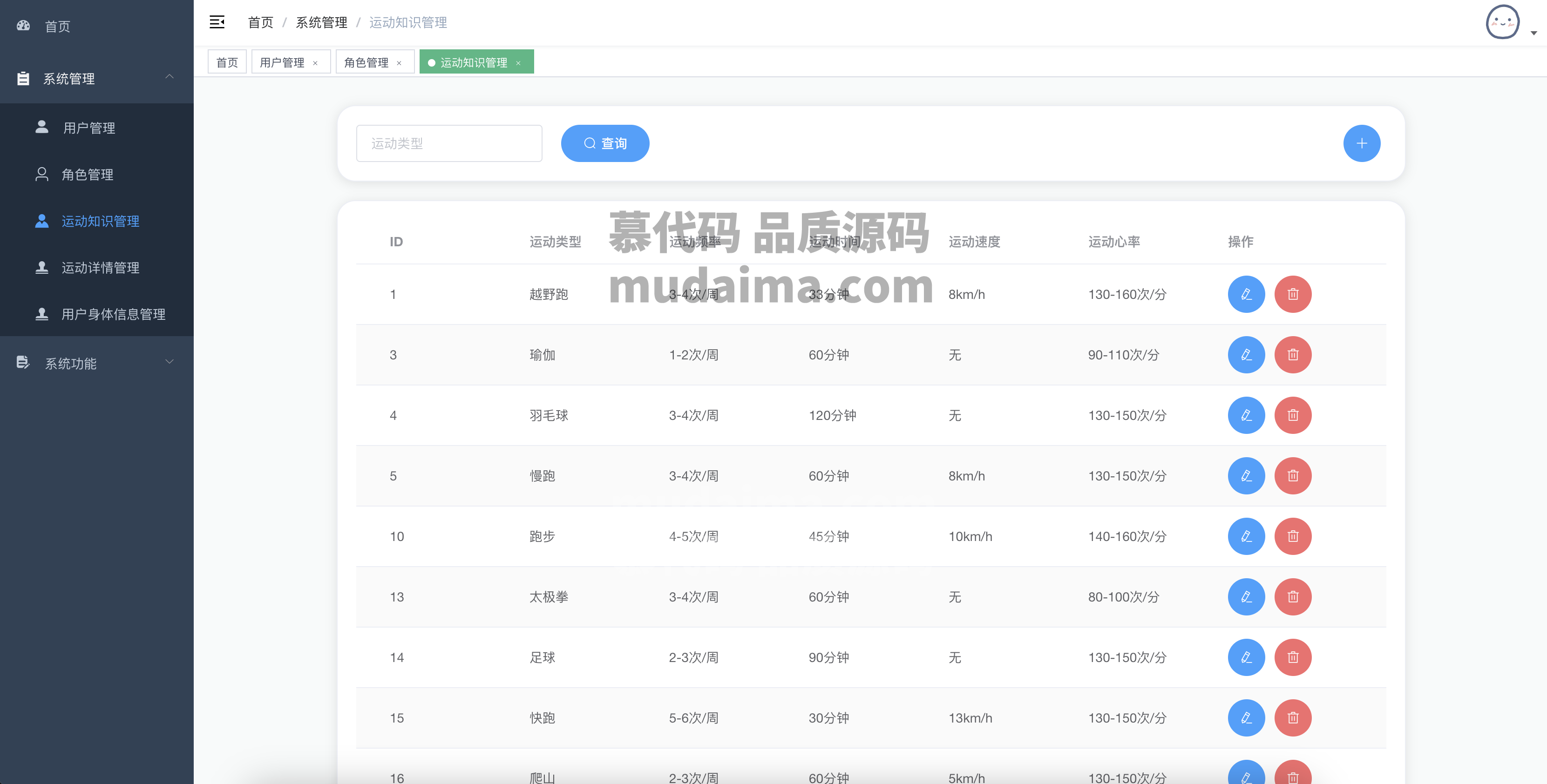Select the 90-110次/分 heart rate cell

pyautogui.click(x=1124, y=355)
